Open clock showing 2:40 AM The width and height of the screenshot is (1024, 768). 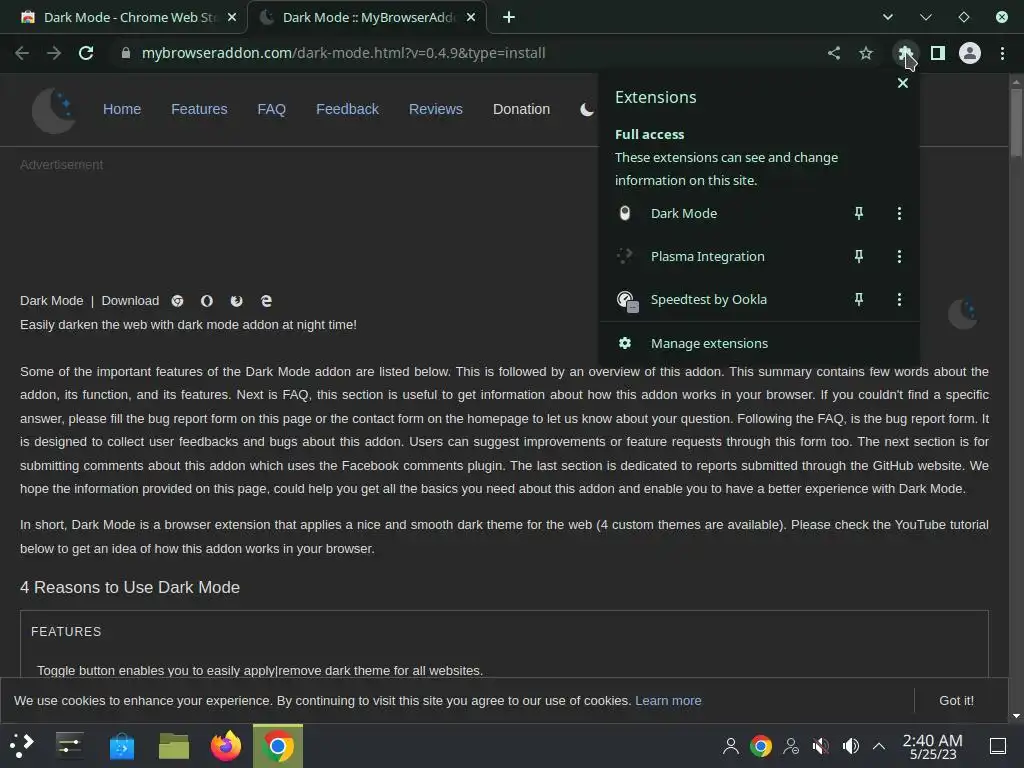coord(933,746)
